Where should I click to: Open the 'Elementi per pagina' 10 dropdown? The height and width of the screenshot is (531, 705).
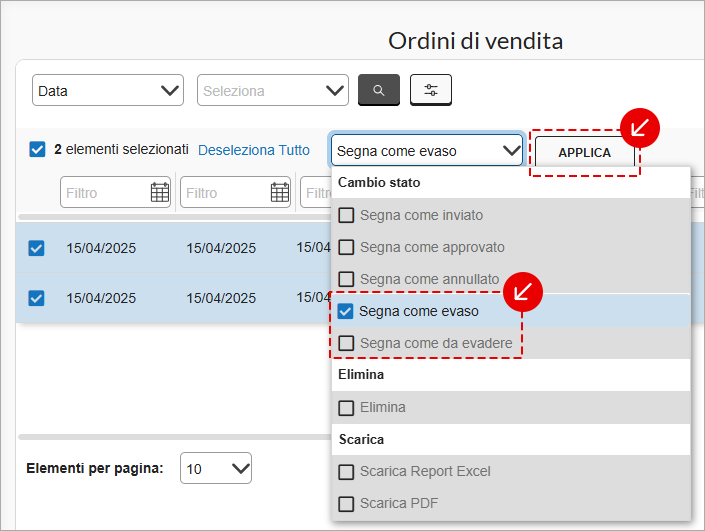point(216,468)
